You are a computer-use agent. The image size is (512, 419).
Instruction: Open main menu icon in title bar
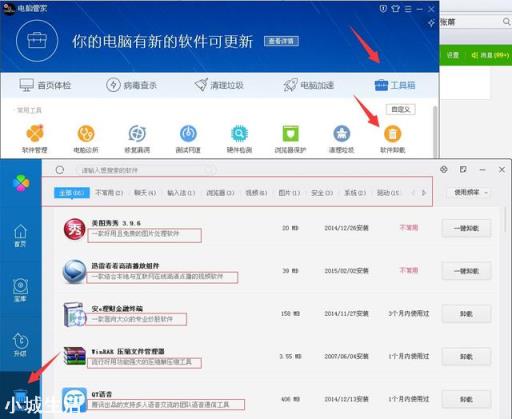coord(408,9)
